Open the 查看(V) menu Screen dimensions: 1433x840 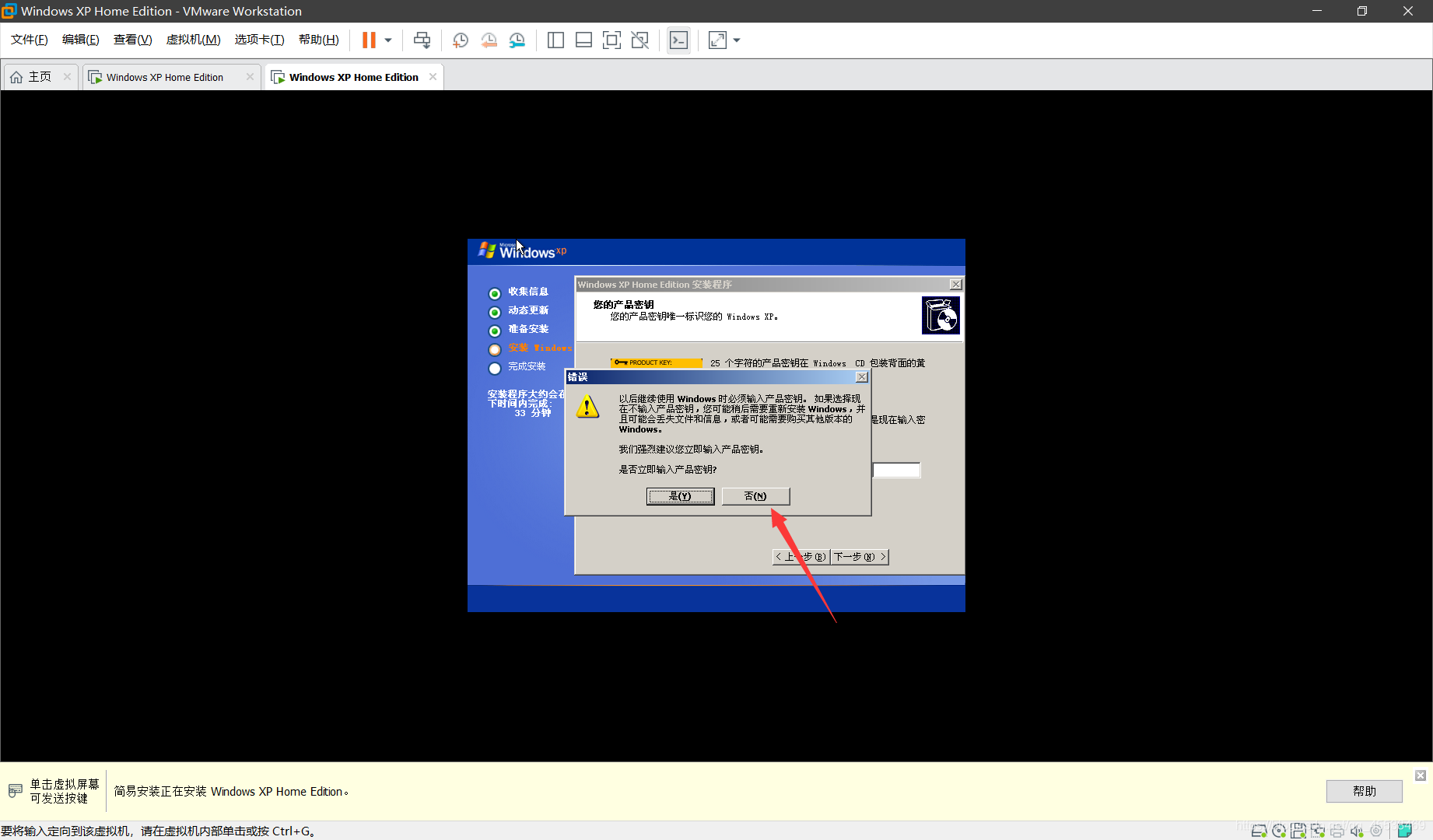[x=132, y=40]
